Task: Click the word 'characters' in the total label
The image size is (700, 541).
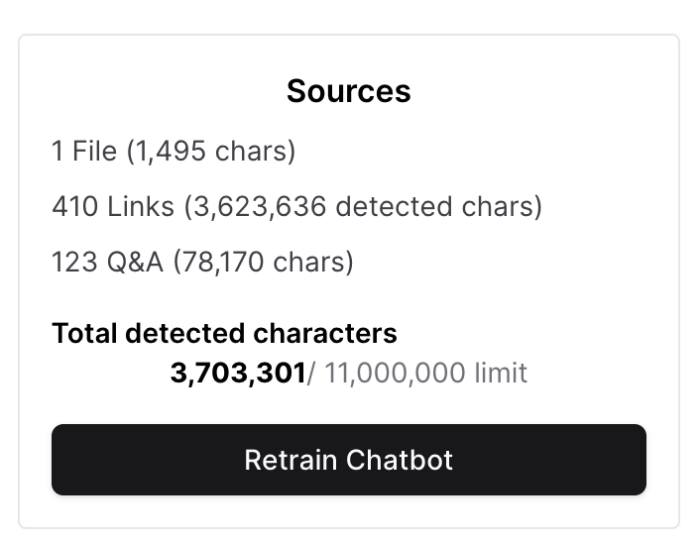Action: pyautogui.click(x=325, y=333)
